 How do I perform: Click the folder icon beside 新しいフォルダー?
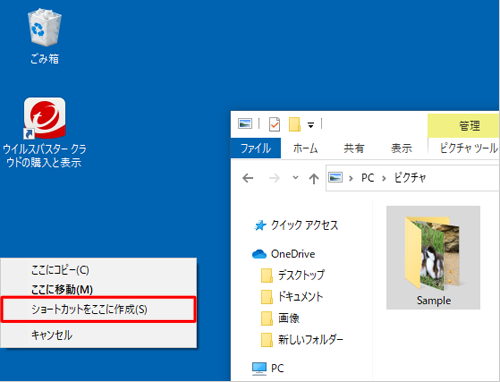point(267,340)
